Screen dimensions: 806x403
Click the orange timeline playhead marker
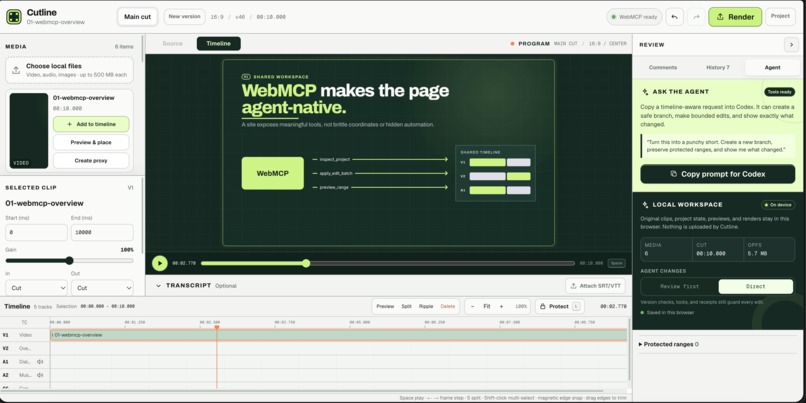(217, 327)
